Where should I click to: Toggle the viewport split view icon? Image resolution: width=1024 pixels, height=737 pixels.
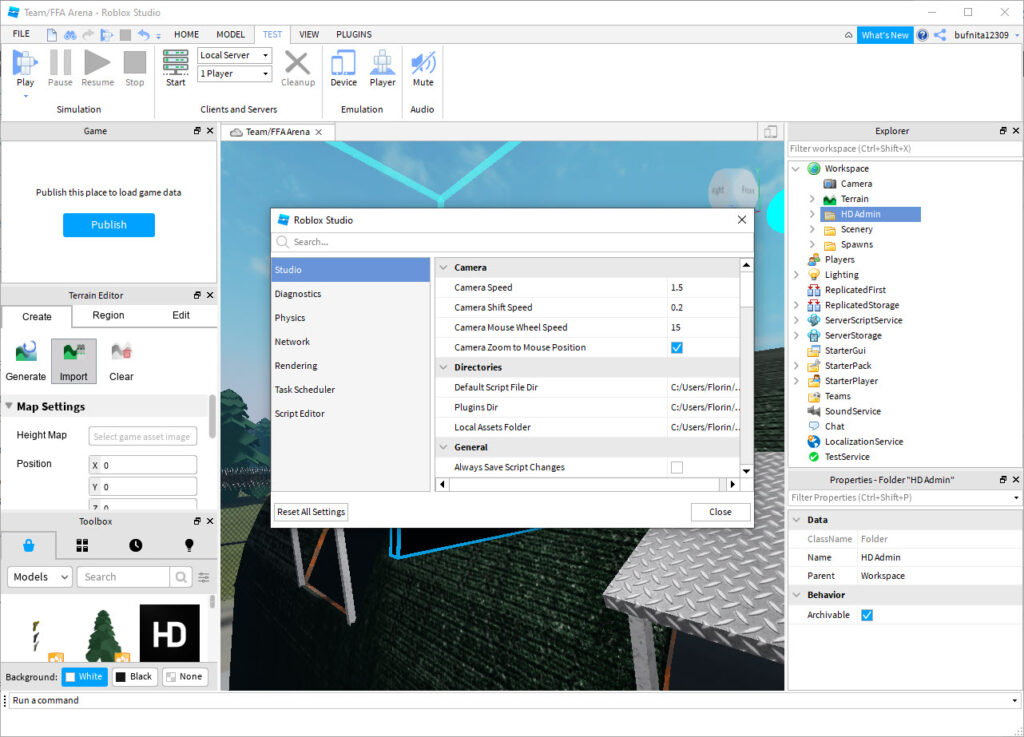[771, 132]
